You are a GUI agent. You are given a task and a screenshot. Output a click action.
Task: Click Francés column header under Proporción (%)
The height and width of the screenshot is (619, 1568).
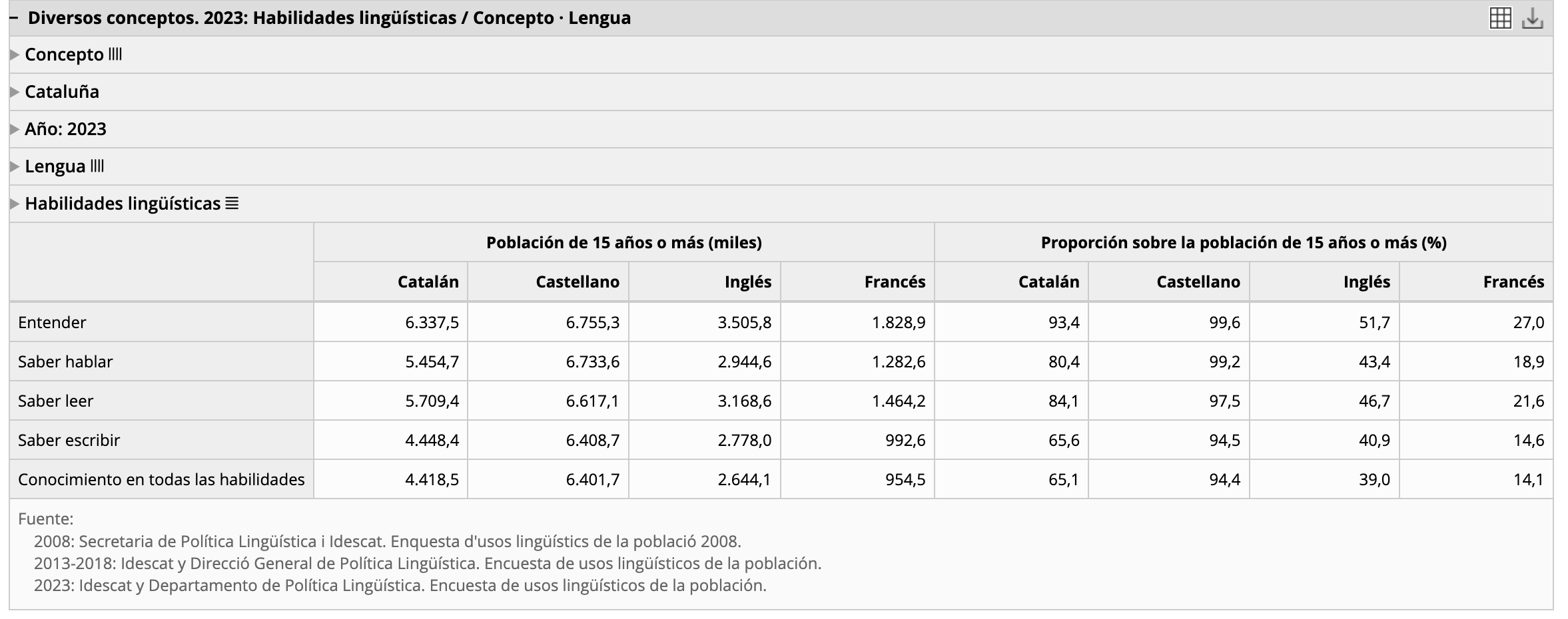coord(1513,282)
